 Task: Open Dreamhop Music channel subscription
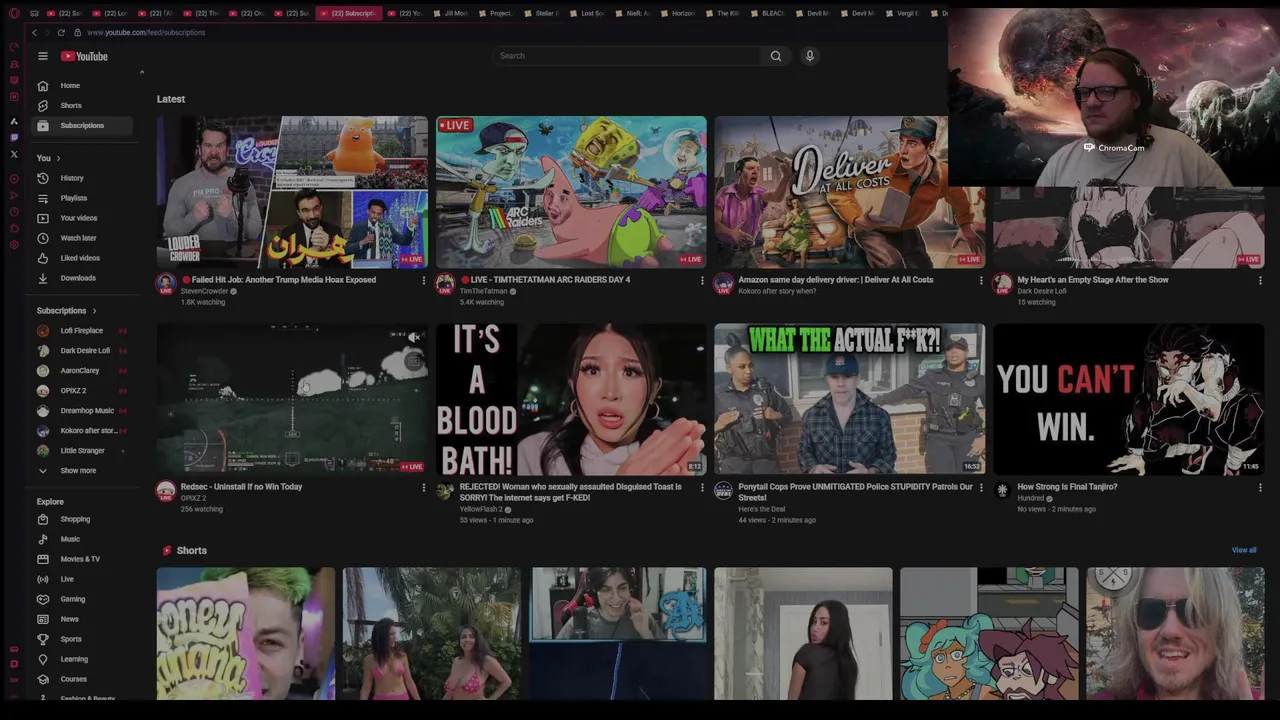pyautogui.click(x=83, y=410)
